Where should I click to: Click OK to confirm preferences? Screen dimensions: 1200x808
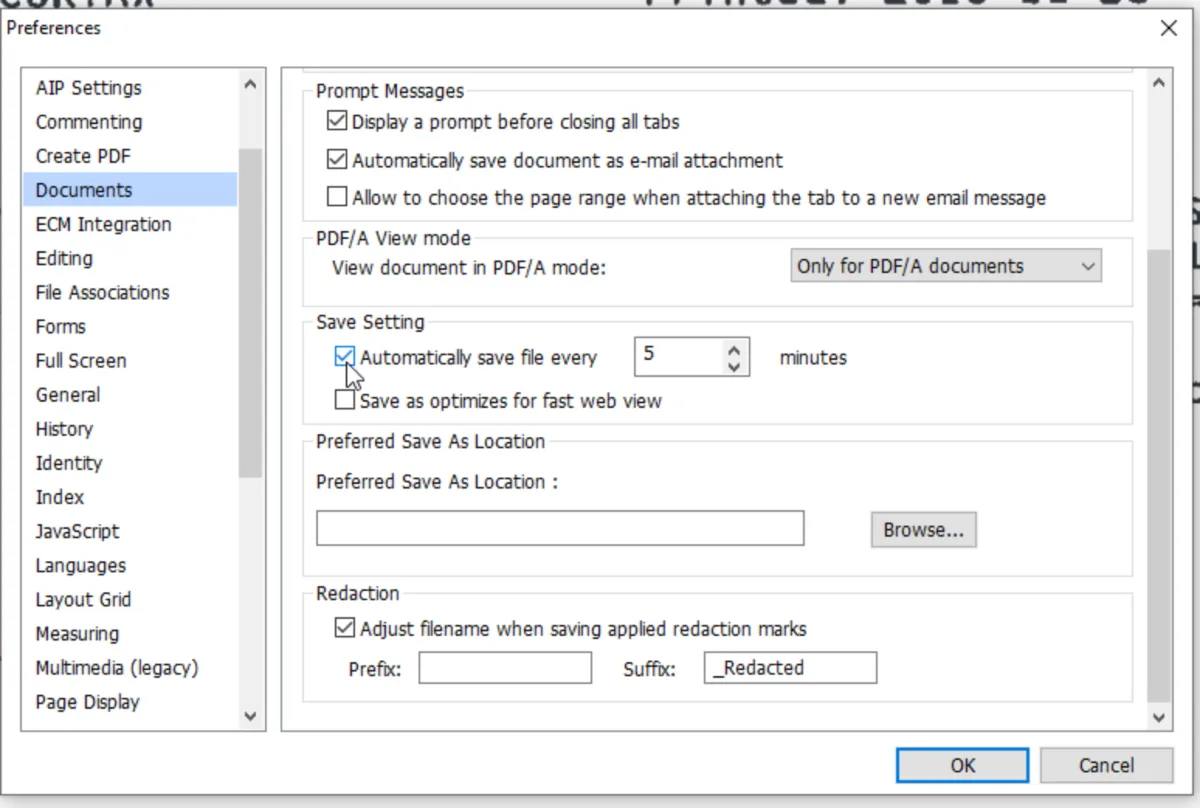pyautogui.click(x=962, y=765)
